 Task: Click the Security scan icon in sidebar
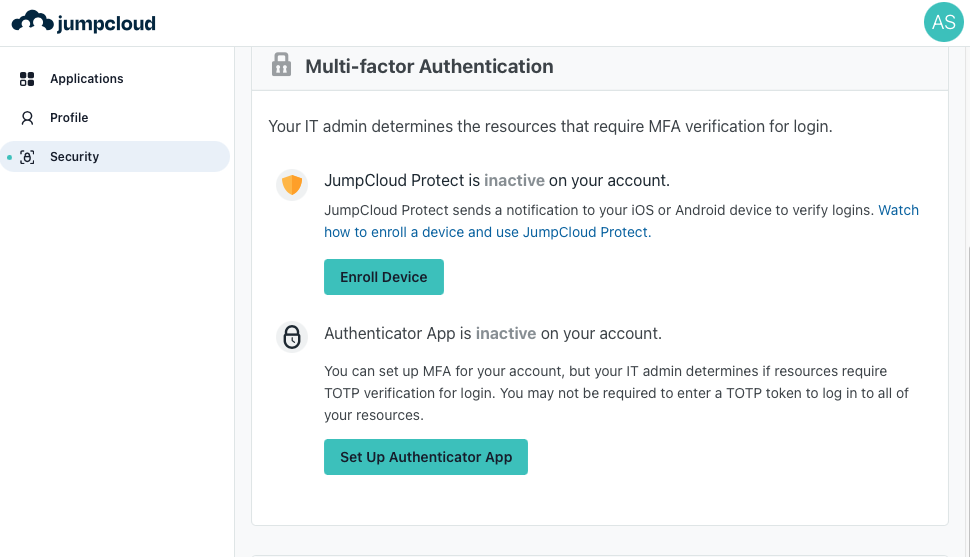pyautogui.click(x=27, y=157)
